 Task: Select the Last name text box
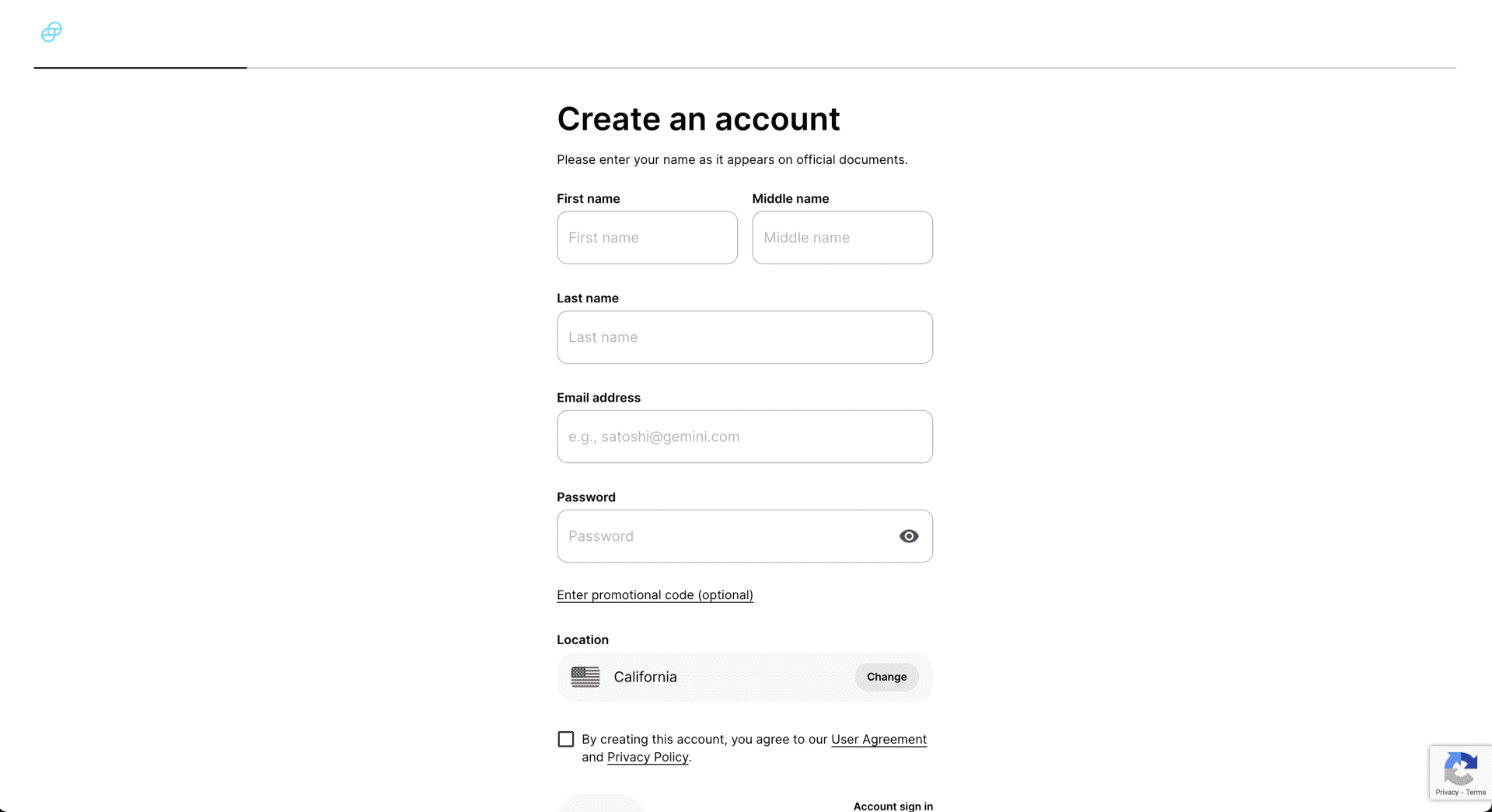(745, 337)
